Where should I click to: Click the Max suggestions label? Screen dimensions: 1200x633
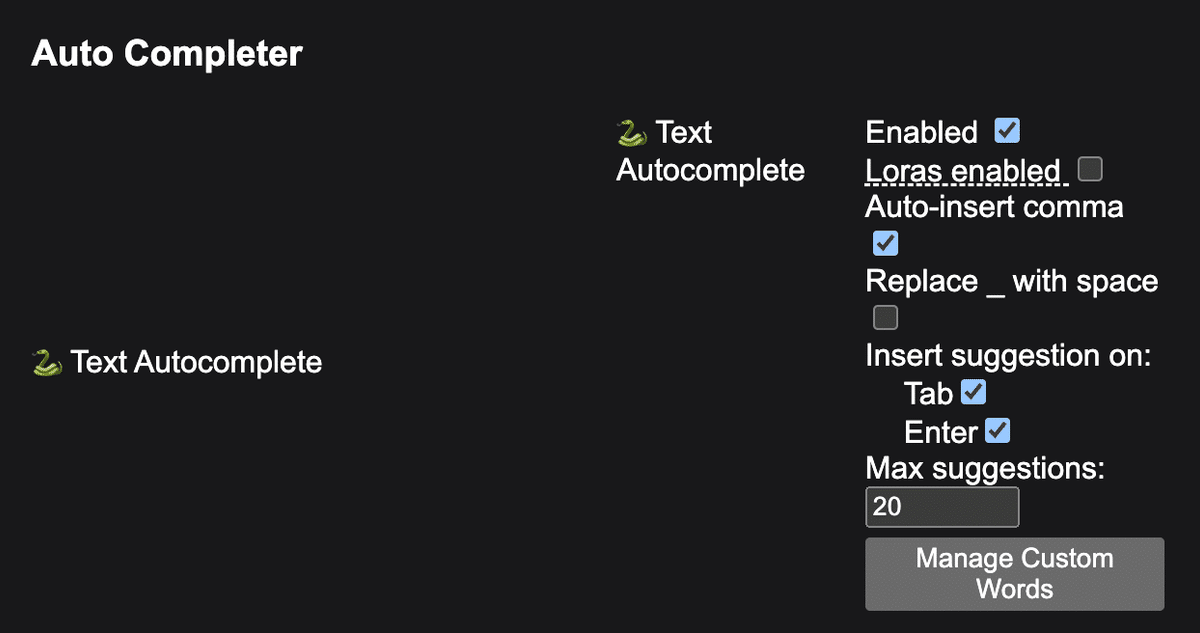[x=985, y=468]
